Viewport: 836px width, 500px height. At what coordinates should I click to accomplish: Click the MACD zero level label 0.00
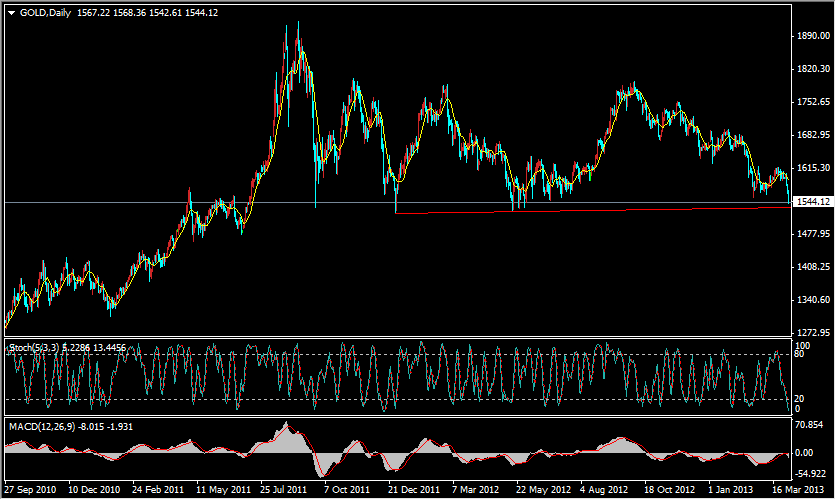[x=804, y=453]
